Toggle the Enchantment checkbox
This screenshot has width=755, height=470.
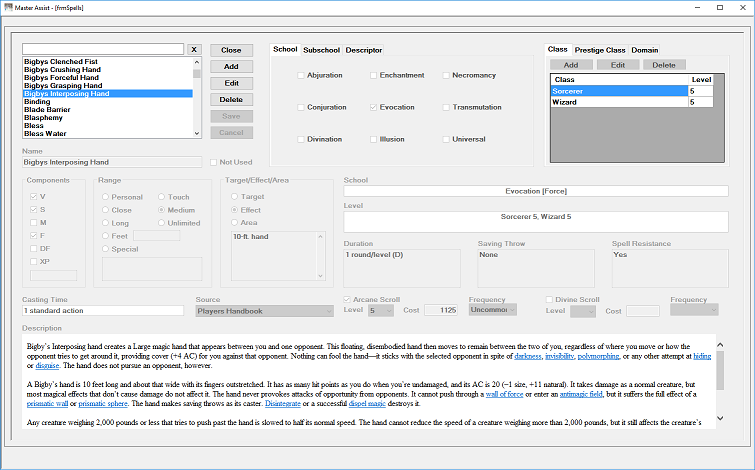pyautogui.click(x=373, y=75)
